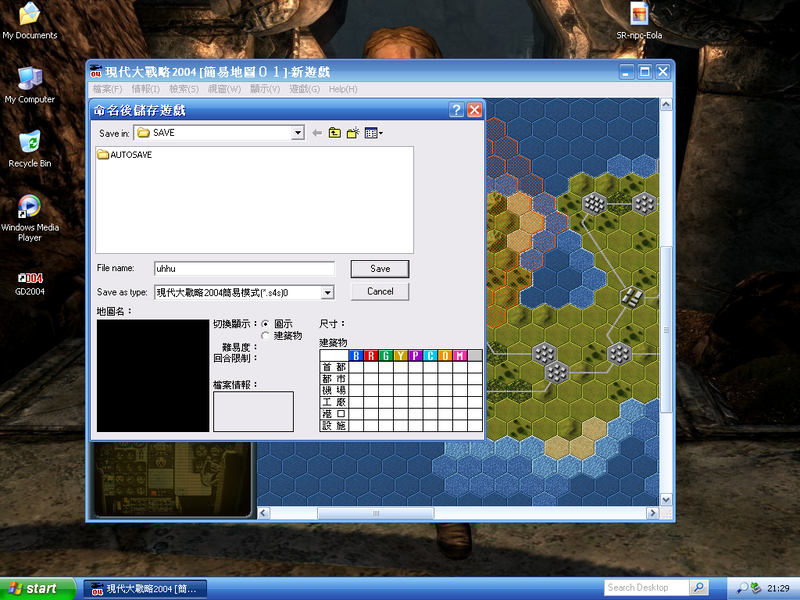
Task: Open the 視窗(W) menu
Action: 224,89
